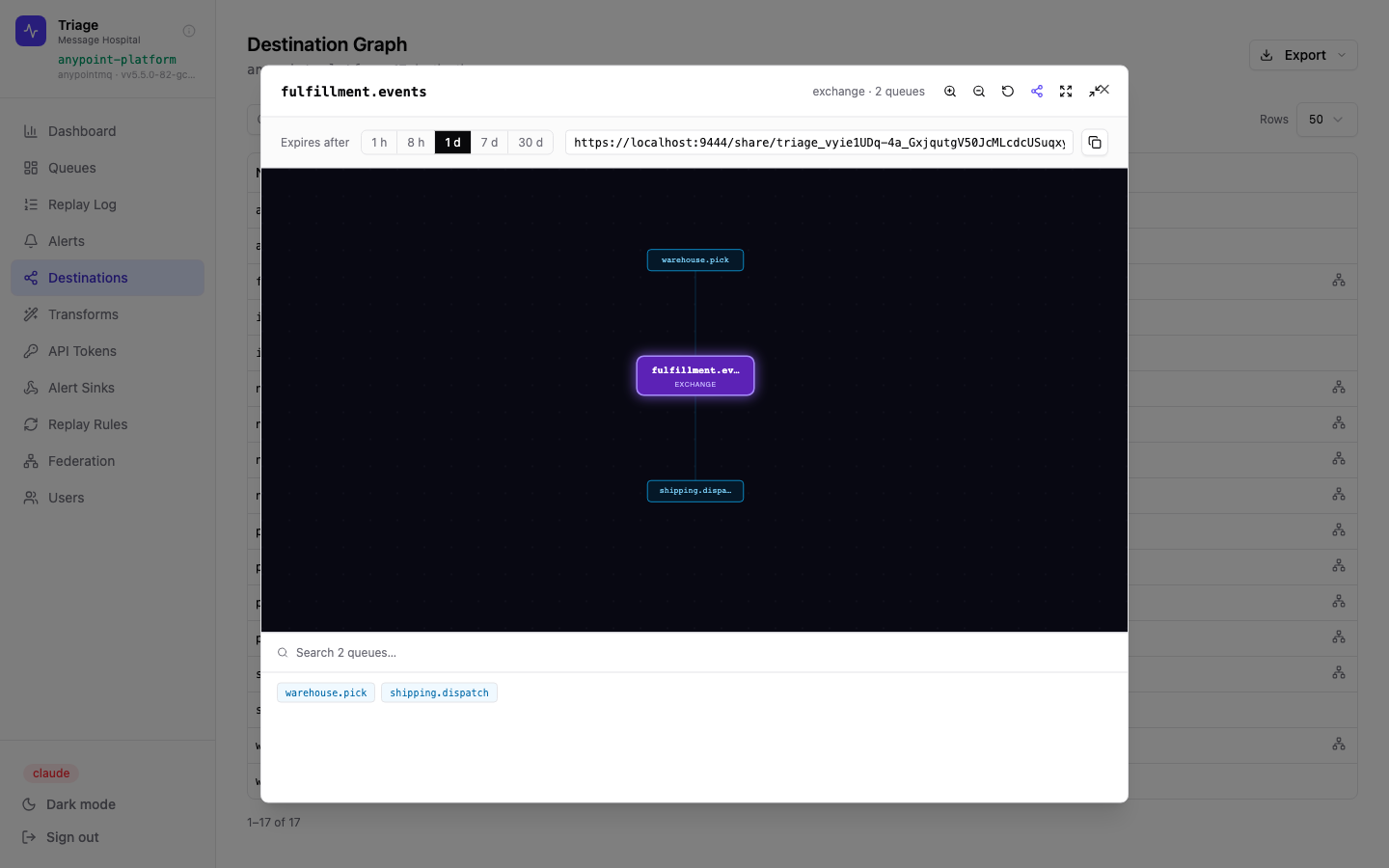Open Federation settings
Viewport: 1389px width, 868px height.
click(x=107, y=461)
